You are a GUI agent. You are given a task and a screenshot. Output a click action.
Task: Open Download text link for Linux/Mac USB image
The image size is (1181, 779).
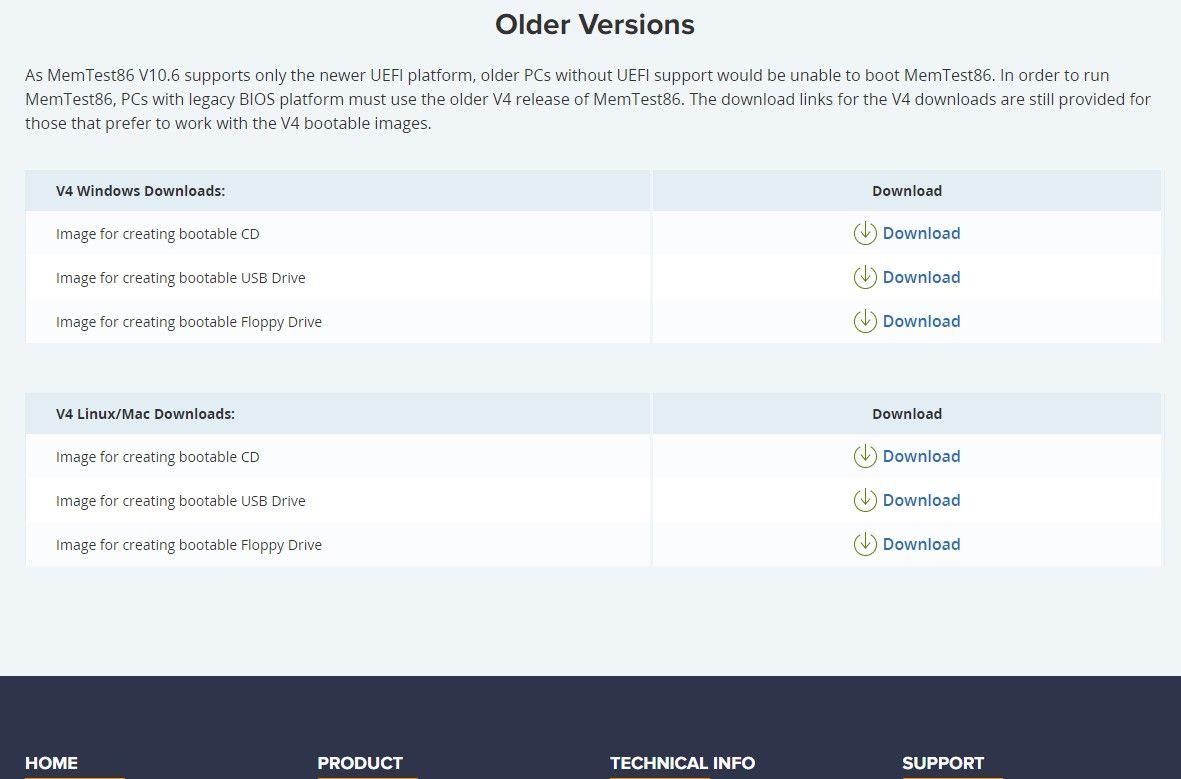click(x=921, y=500)
